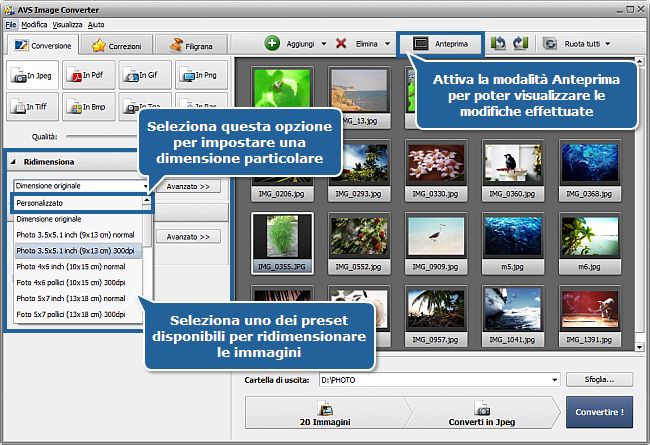Expand the Elimina dropdown menu
Viewport: 650px width, 445px height.
(x=386, y=44)
